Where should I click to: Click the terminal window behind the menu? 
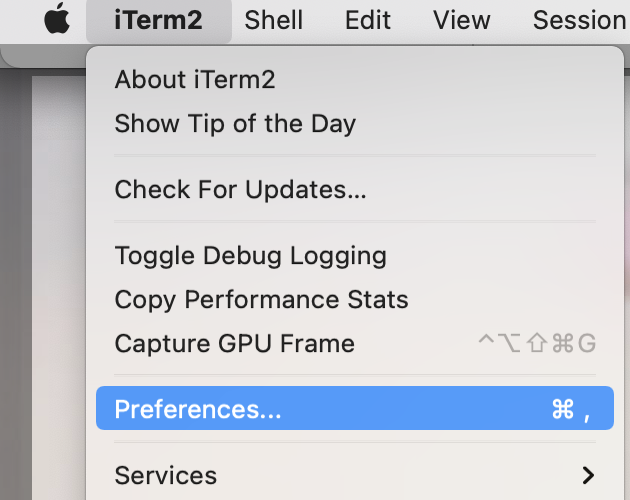(58, 281)
